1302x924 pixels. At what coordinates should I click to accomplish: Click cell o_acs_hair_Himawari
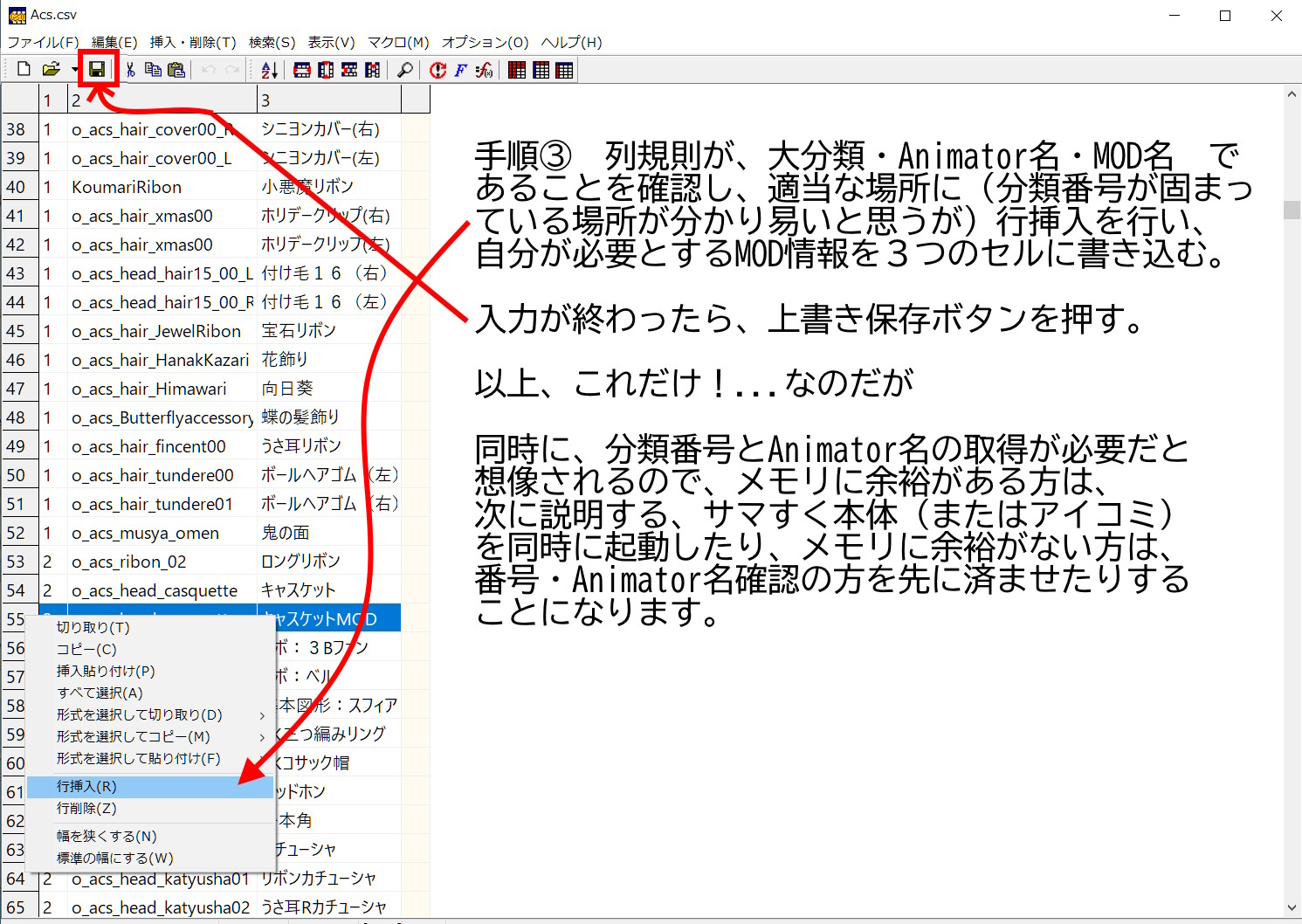162,389
